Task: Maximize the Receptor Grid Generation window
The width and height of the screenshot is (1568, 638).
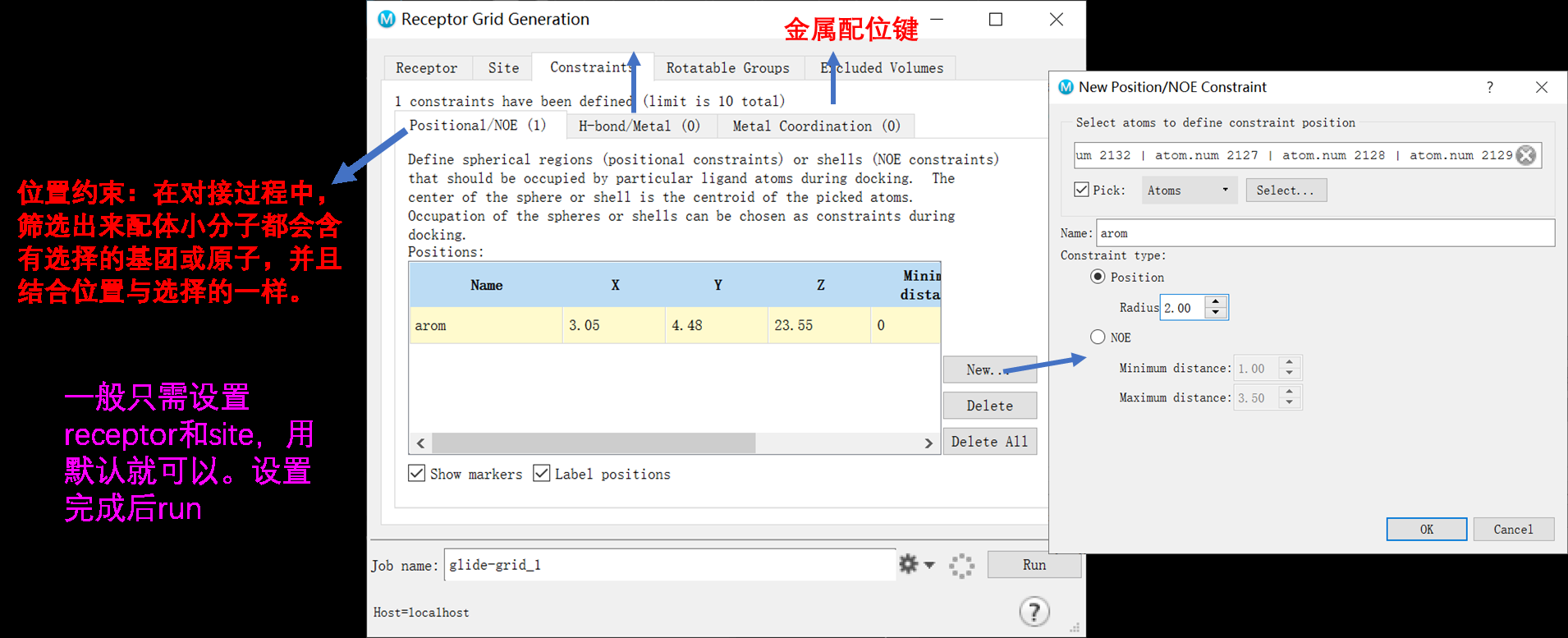Action: click(x=996, y=19)
